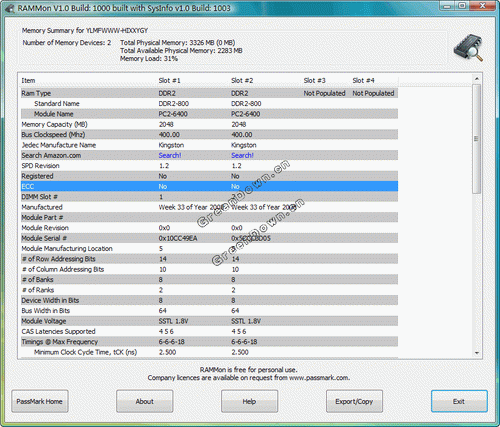Select the # of Row Addressing Bits row
The width and height of the screenshot is (500, 427).
209,259
